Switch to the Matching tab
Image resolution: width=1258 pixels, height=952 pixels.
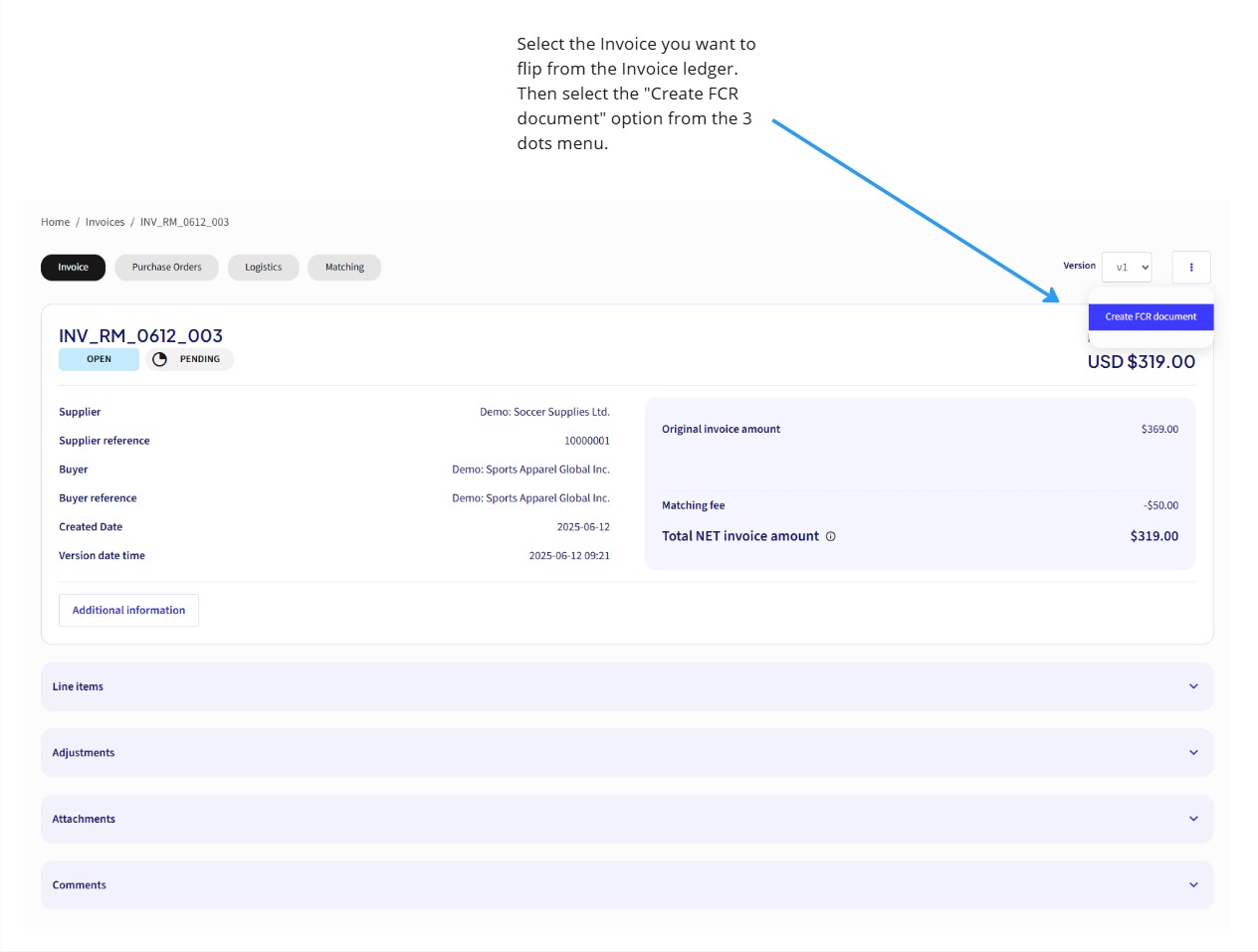pos(344,267)
